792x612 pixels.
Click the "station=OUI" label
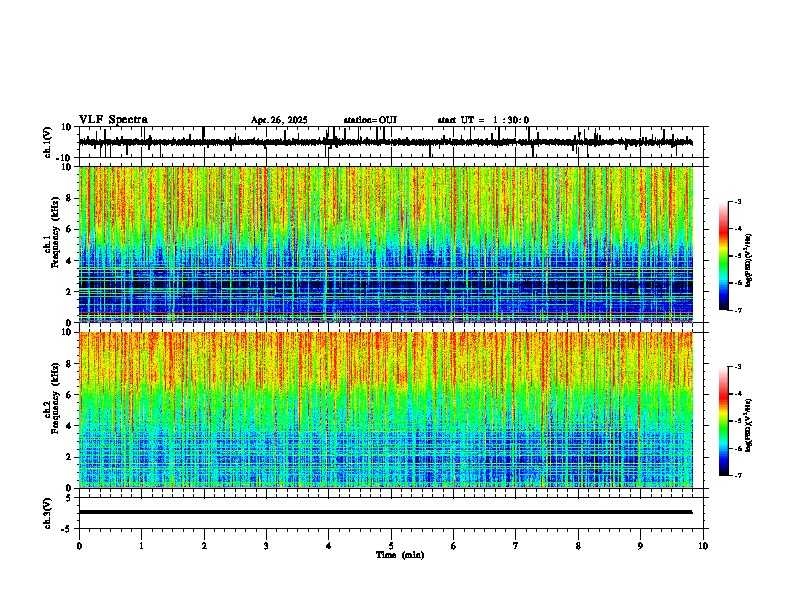370,120
